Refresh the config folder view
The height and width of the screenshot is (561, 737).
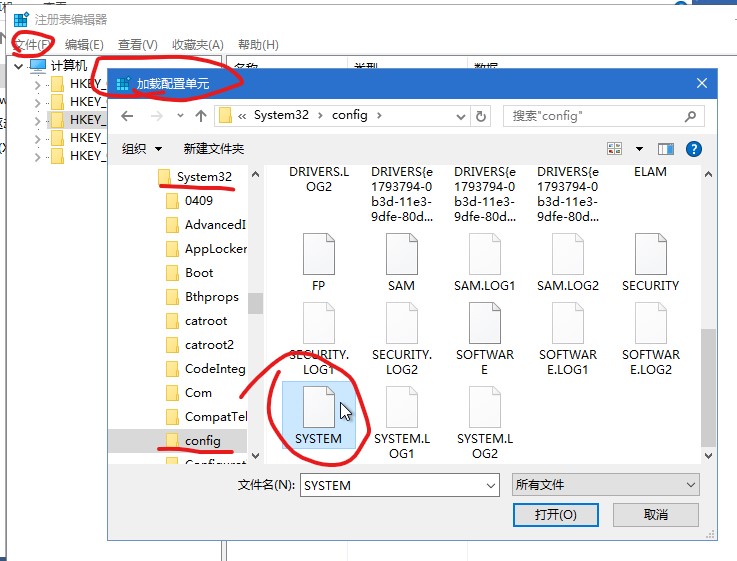pos(480,116)
